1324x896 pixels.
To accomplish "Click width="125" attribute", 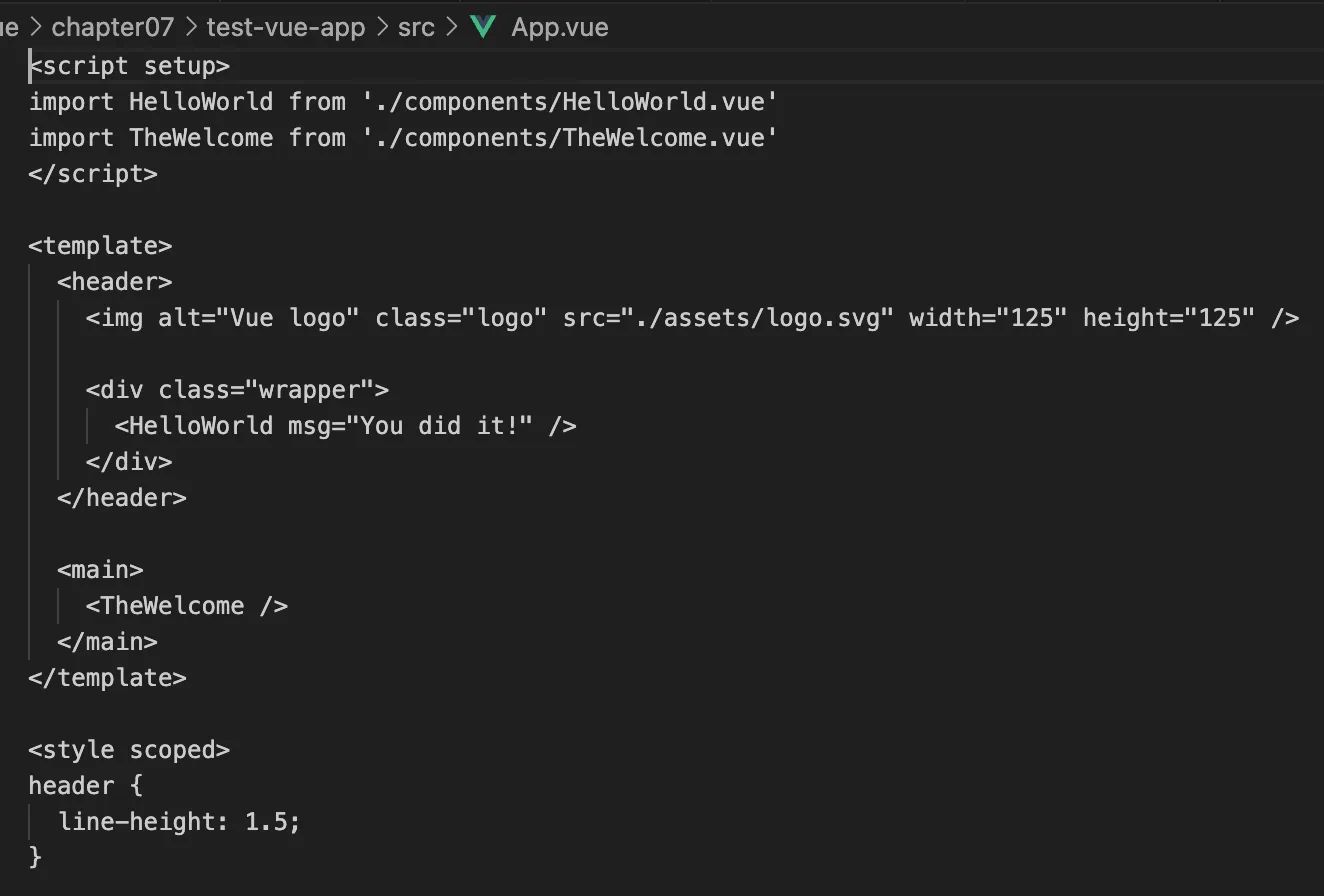I will click(989, 318).
